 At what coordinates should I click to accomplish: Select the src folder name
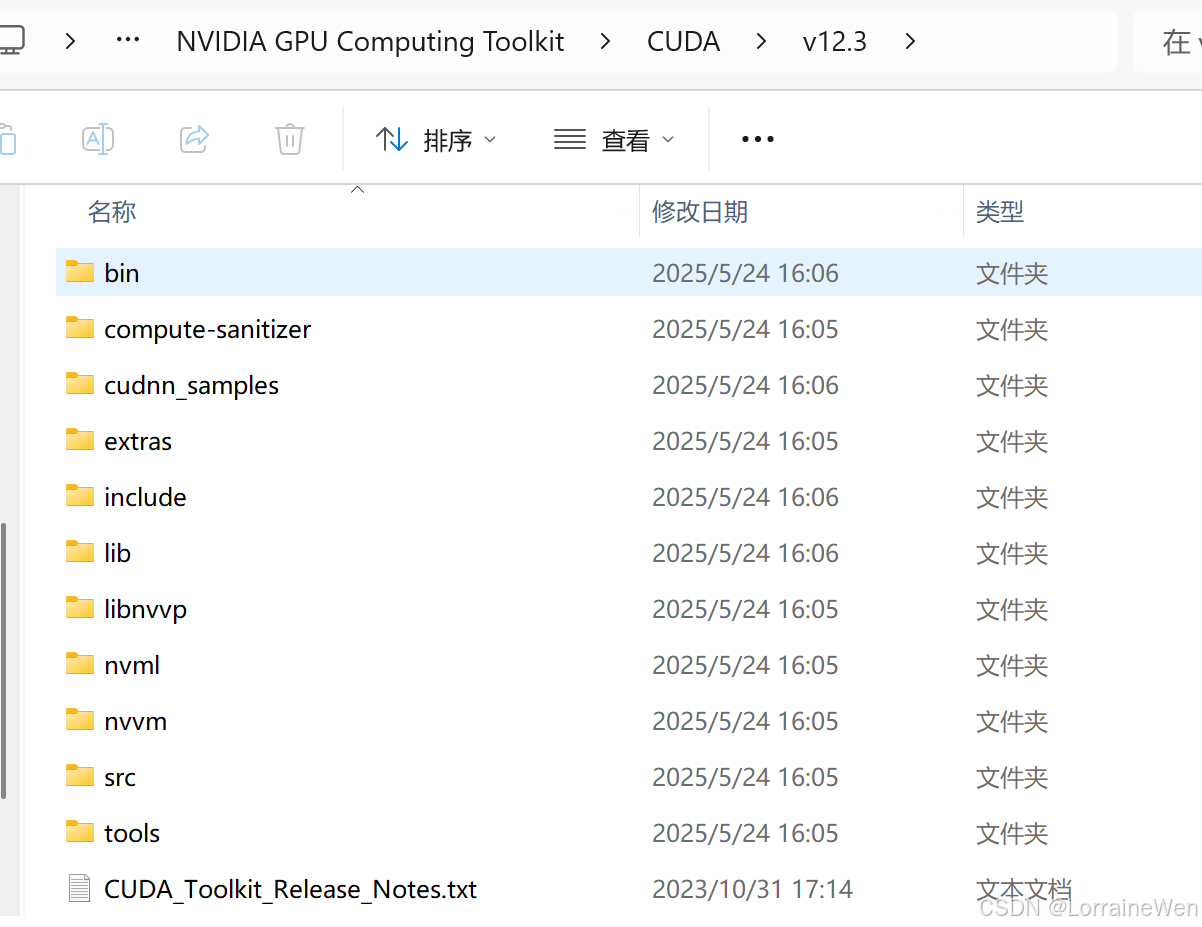120,777
